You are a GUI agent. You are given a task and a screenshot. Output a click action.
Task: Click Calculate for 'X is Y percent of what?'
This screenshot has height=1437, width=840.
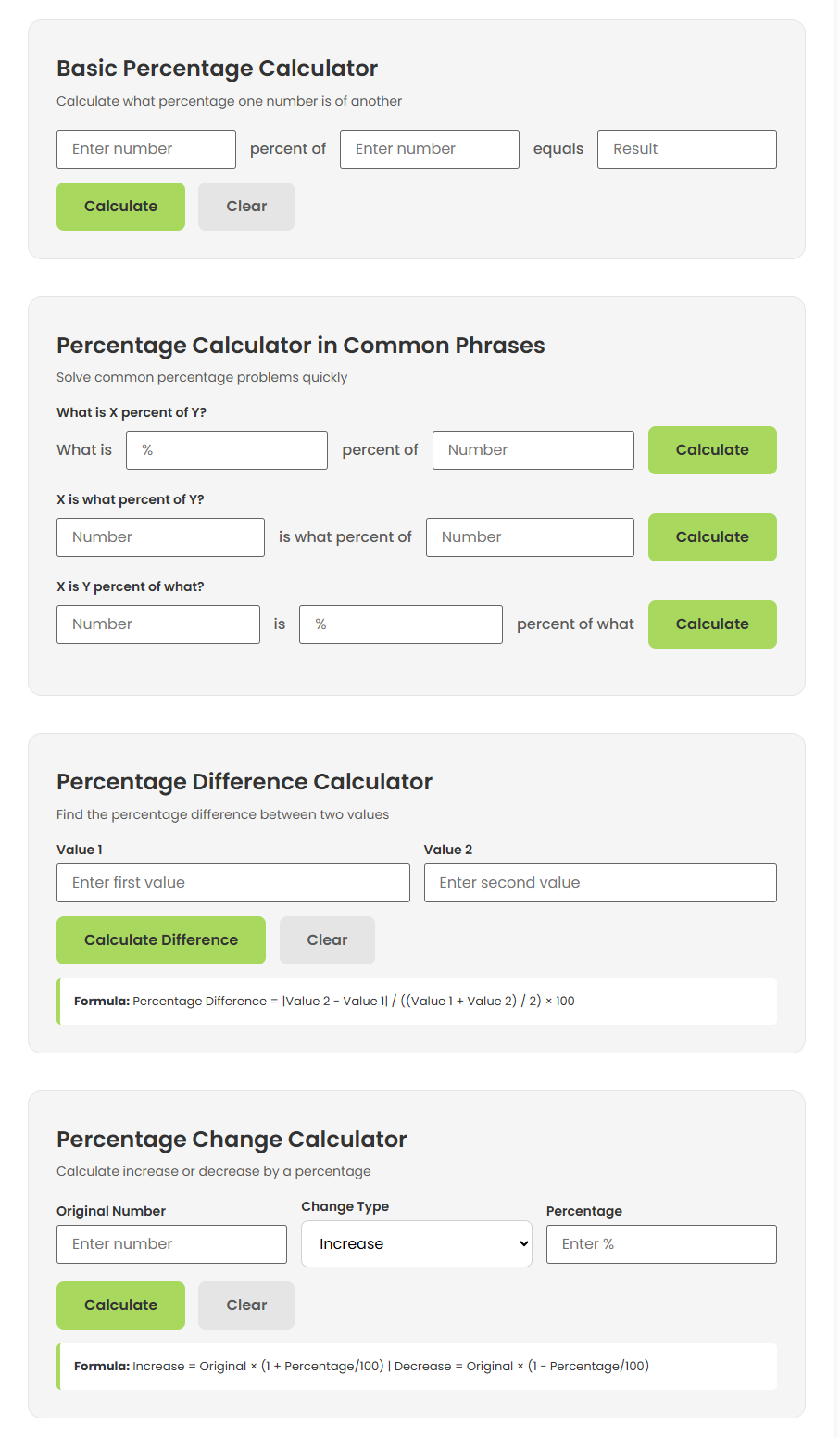711,624
